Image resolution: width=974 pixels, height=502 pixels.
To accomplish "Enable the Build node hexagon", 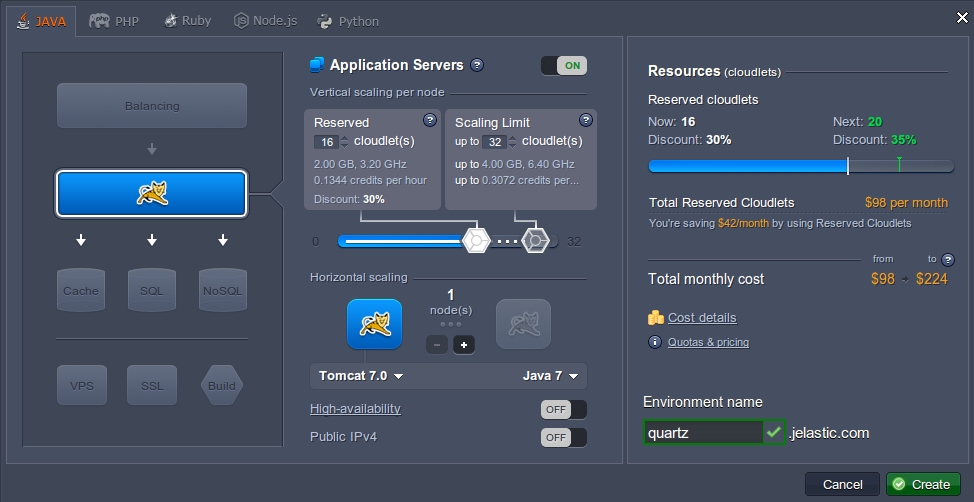I will tap(222, 385).
